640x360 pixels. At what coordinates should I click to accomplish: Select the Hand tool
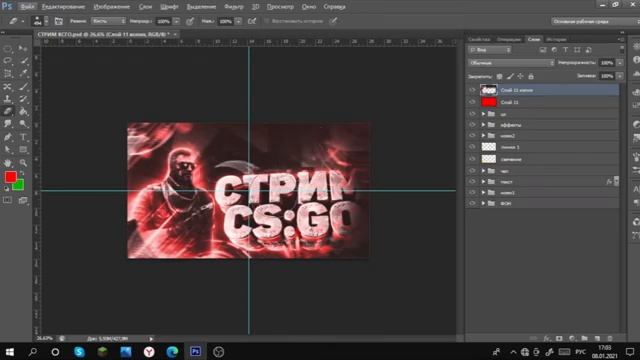7,163
